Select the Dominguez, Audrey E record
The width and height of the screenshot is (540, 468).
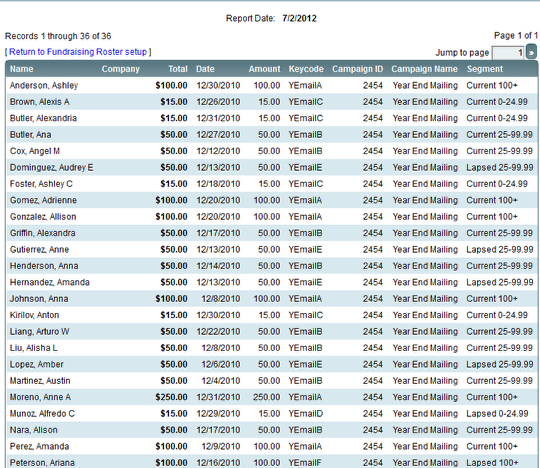[x=272, y=167]
